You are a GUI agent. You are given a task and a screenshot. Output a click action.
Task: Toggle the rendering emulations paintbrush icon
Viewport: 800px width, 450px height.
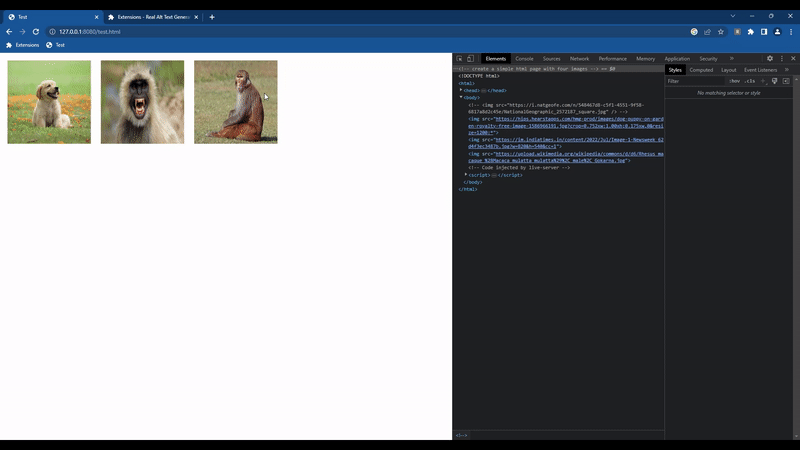coord(774,81)
